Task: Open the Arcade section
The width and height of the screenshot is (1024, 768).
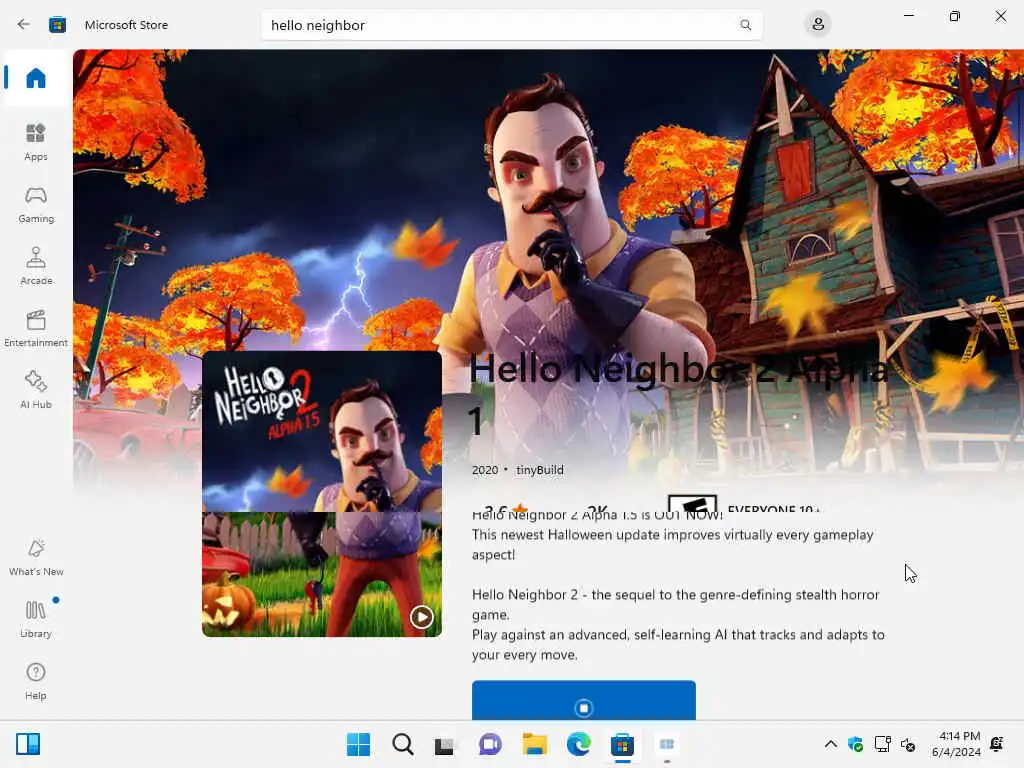Action: coord(36,266)
